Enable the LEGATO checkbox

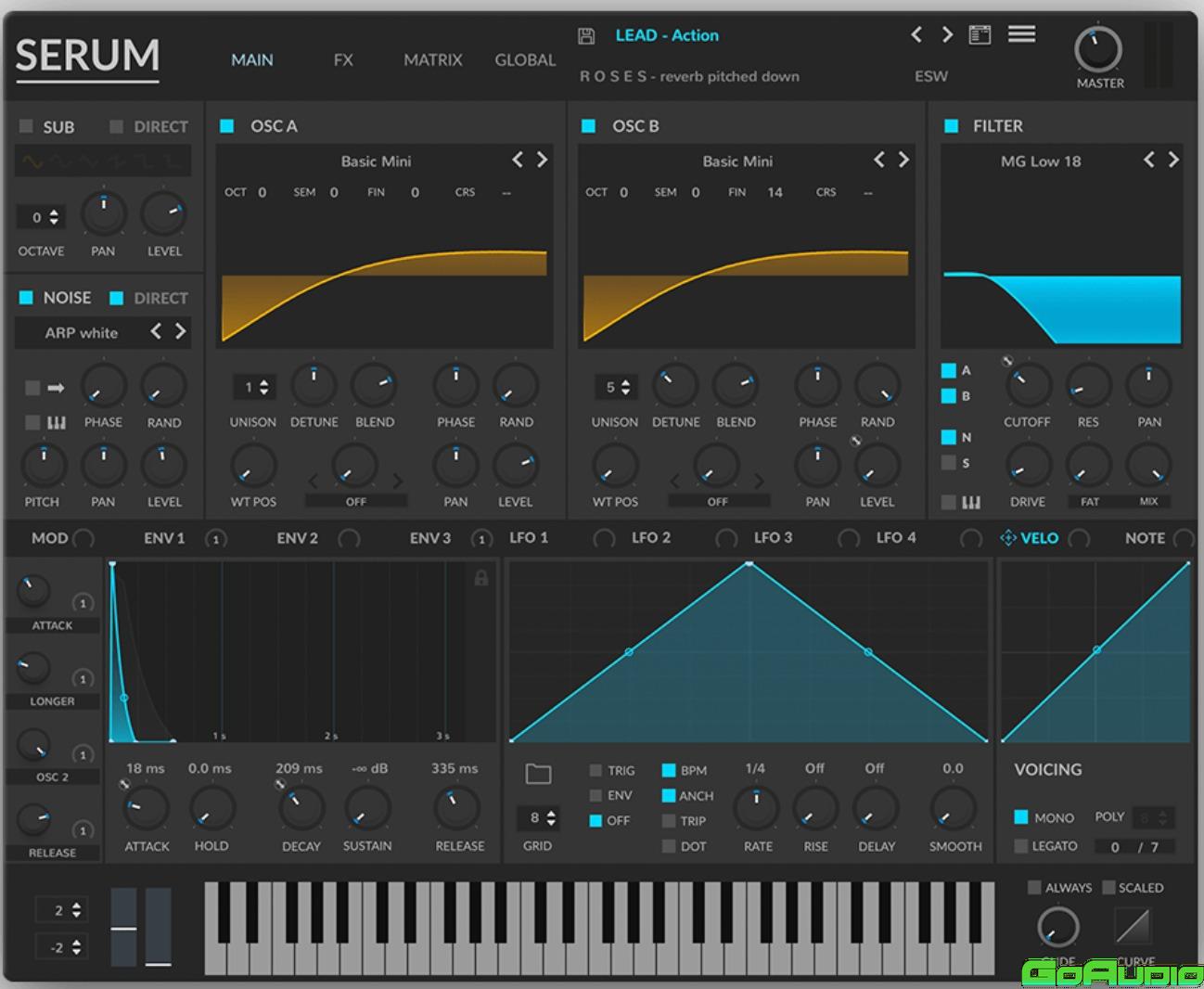[x=1021, y=846]
